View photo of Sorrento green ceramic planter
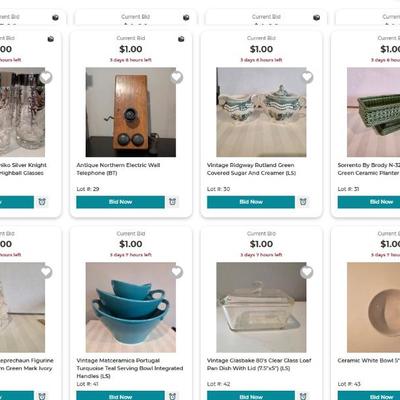The height and width of the screenshot is (400, 400). pyautogui.click(x=373, y=112)
